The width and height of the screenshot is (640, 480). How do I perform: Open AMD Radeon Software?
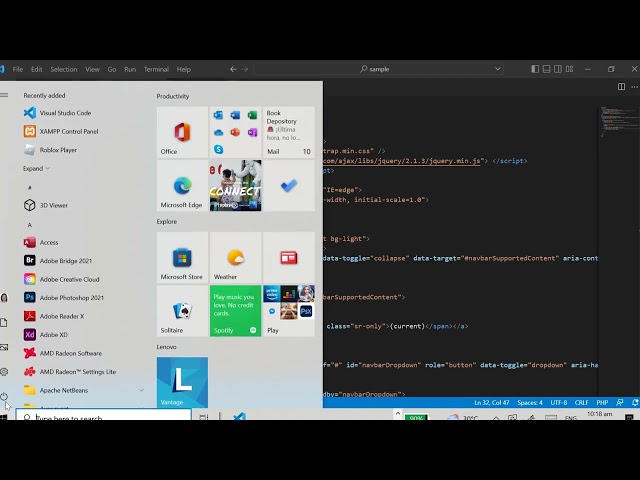tap(62, 353)
